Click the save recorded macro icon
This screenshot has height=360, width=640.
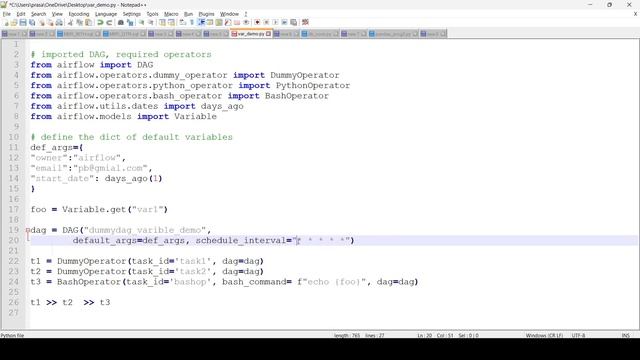point(293,22)
